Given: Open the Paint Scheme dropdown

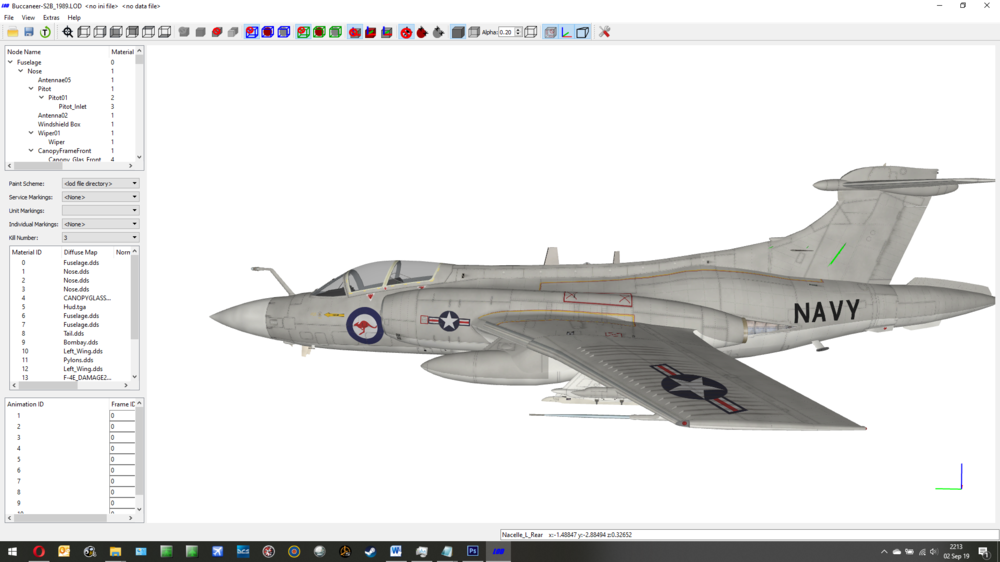Looking at the screenshot, I should tap(100, 184).
